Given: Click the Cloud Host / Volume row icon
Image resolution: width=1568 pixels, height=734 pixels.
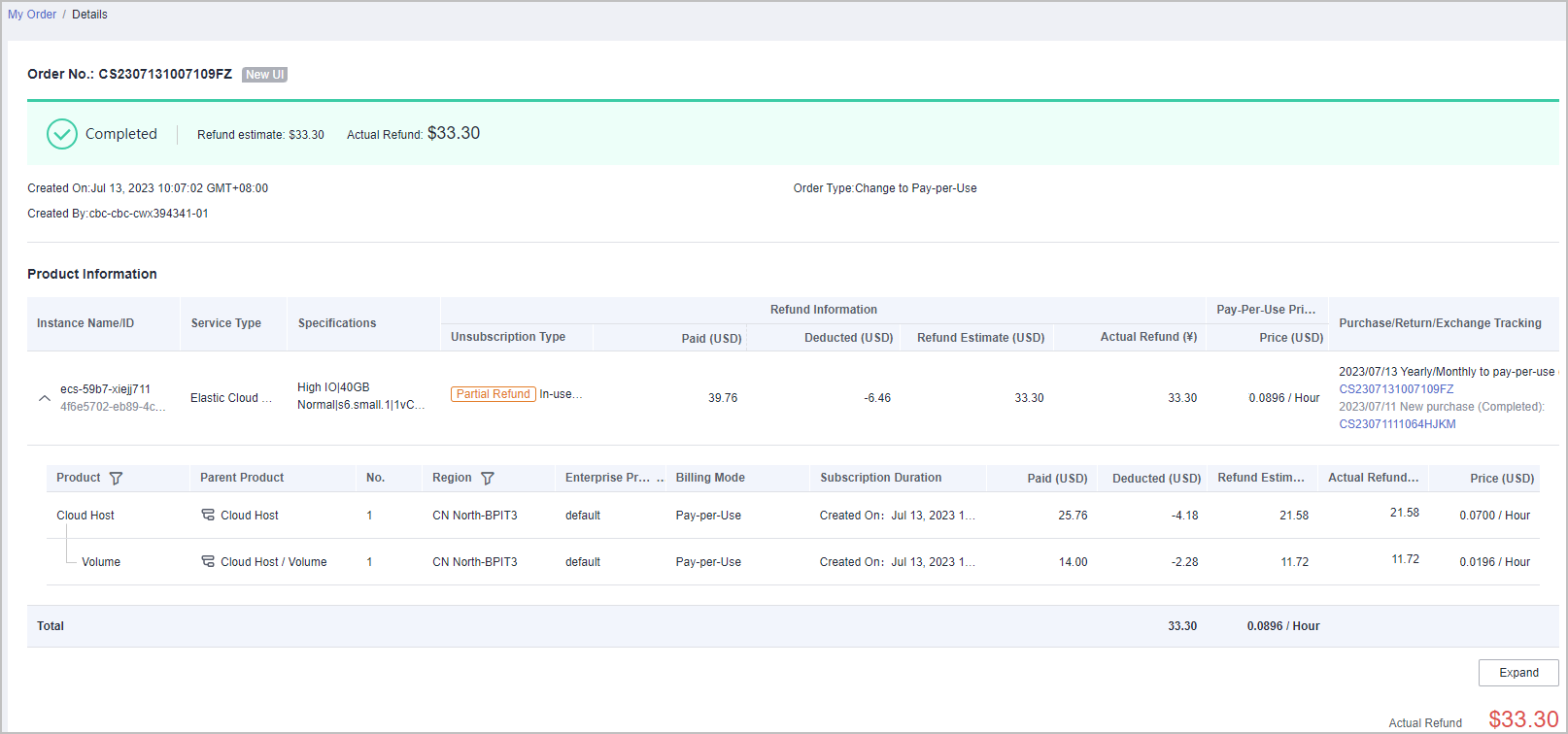Looking at the screenshot, I should tap(208, 561).
